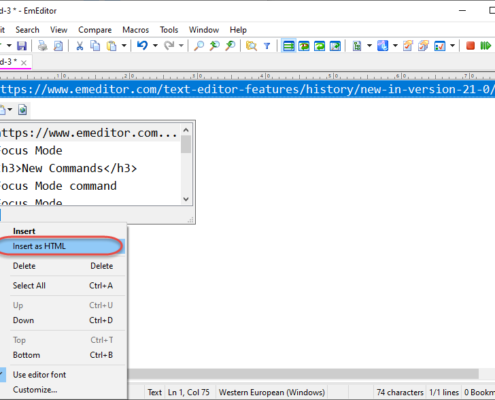Click the CSV mode icon in the toolbar

(357, 45)
